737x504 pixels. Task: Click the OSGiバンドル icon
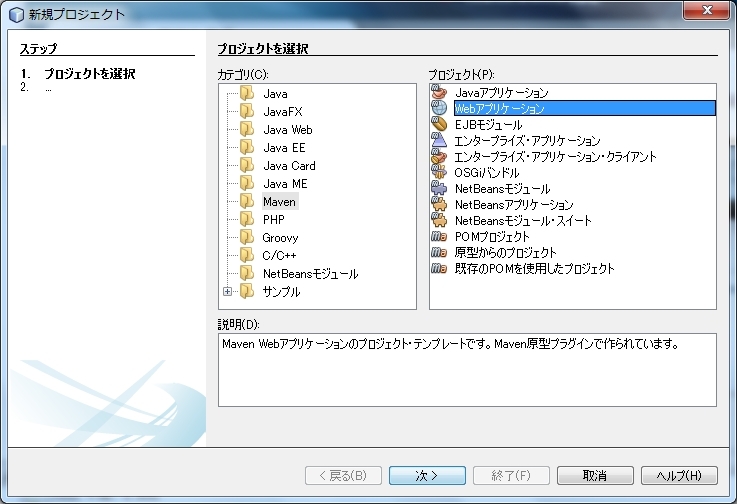point(439,172)
